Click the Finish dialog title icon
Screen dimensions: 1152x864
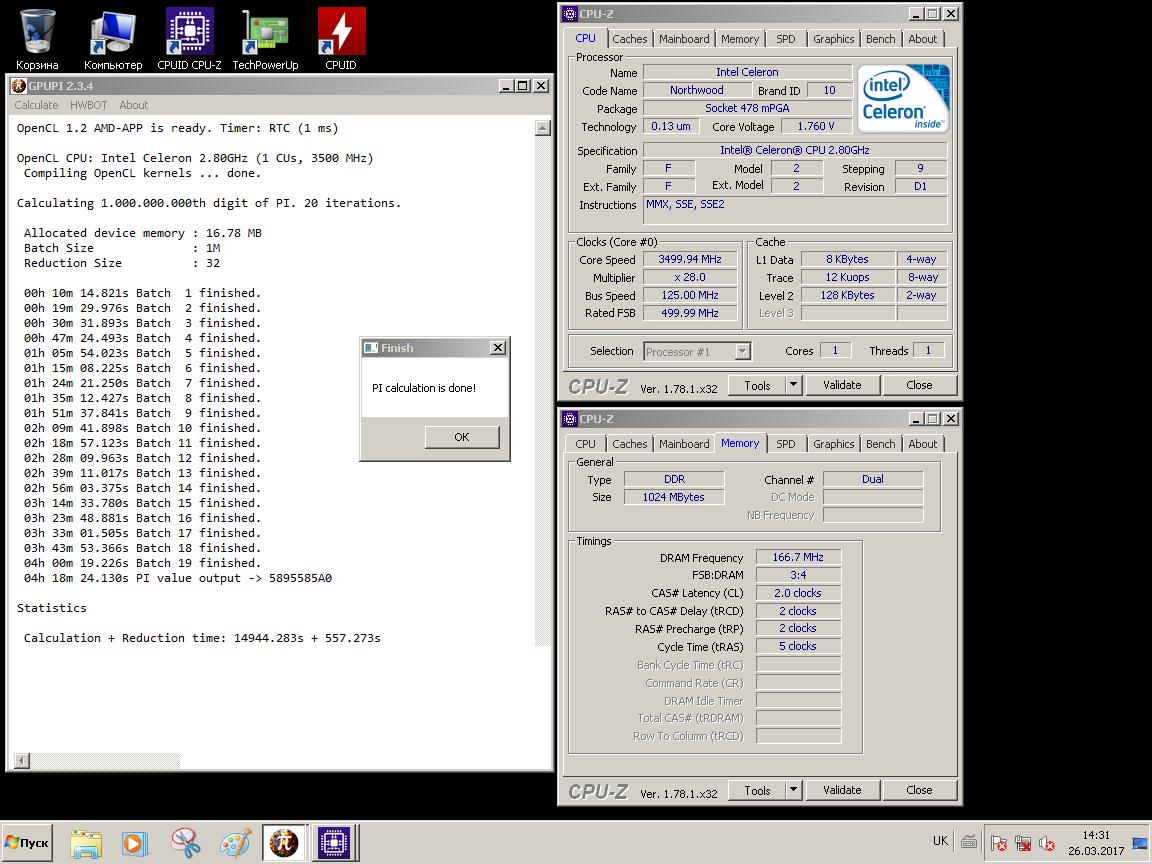[371, 348]
